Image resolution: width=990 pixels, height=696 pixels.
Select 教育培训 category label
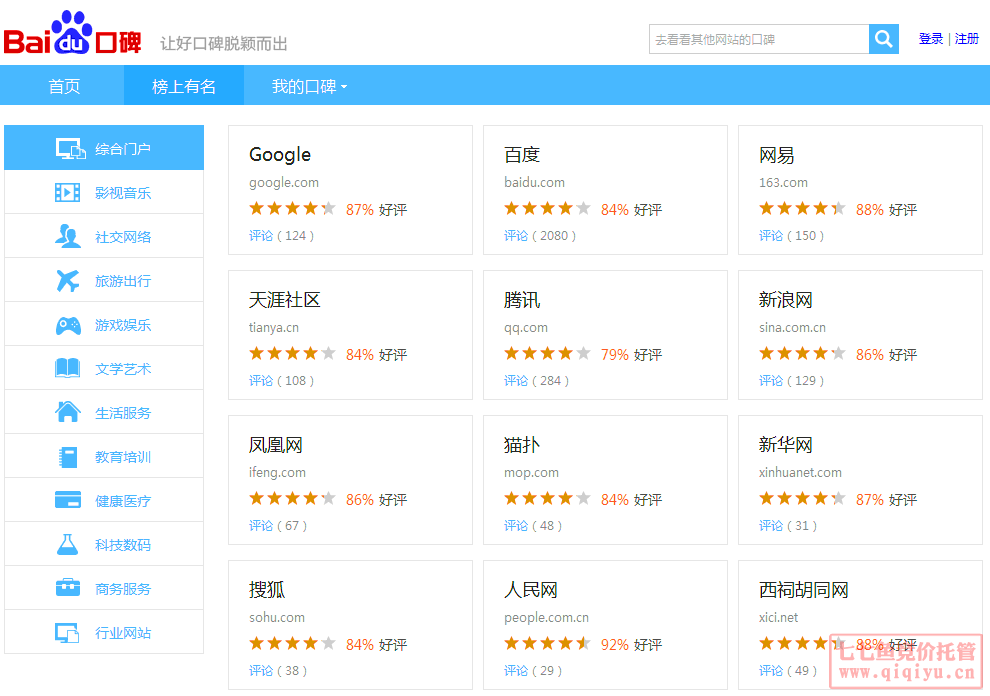[x=122, y=457]
